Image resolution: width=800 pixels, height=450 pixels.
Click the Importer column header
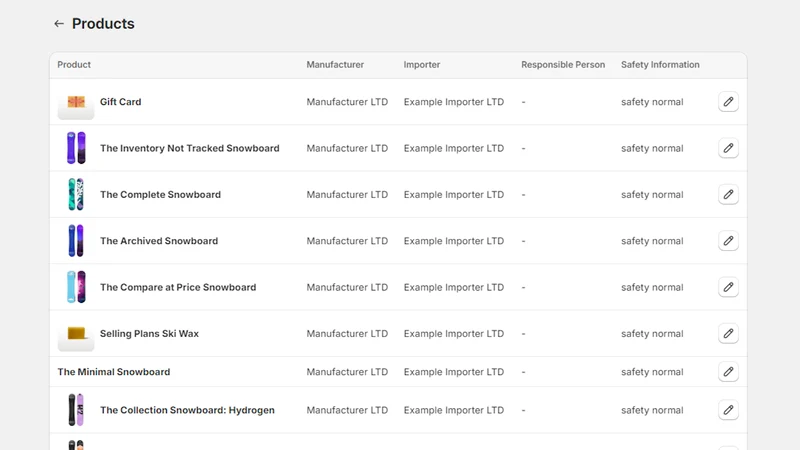(x=422, y=65)
